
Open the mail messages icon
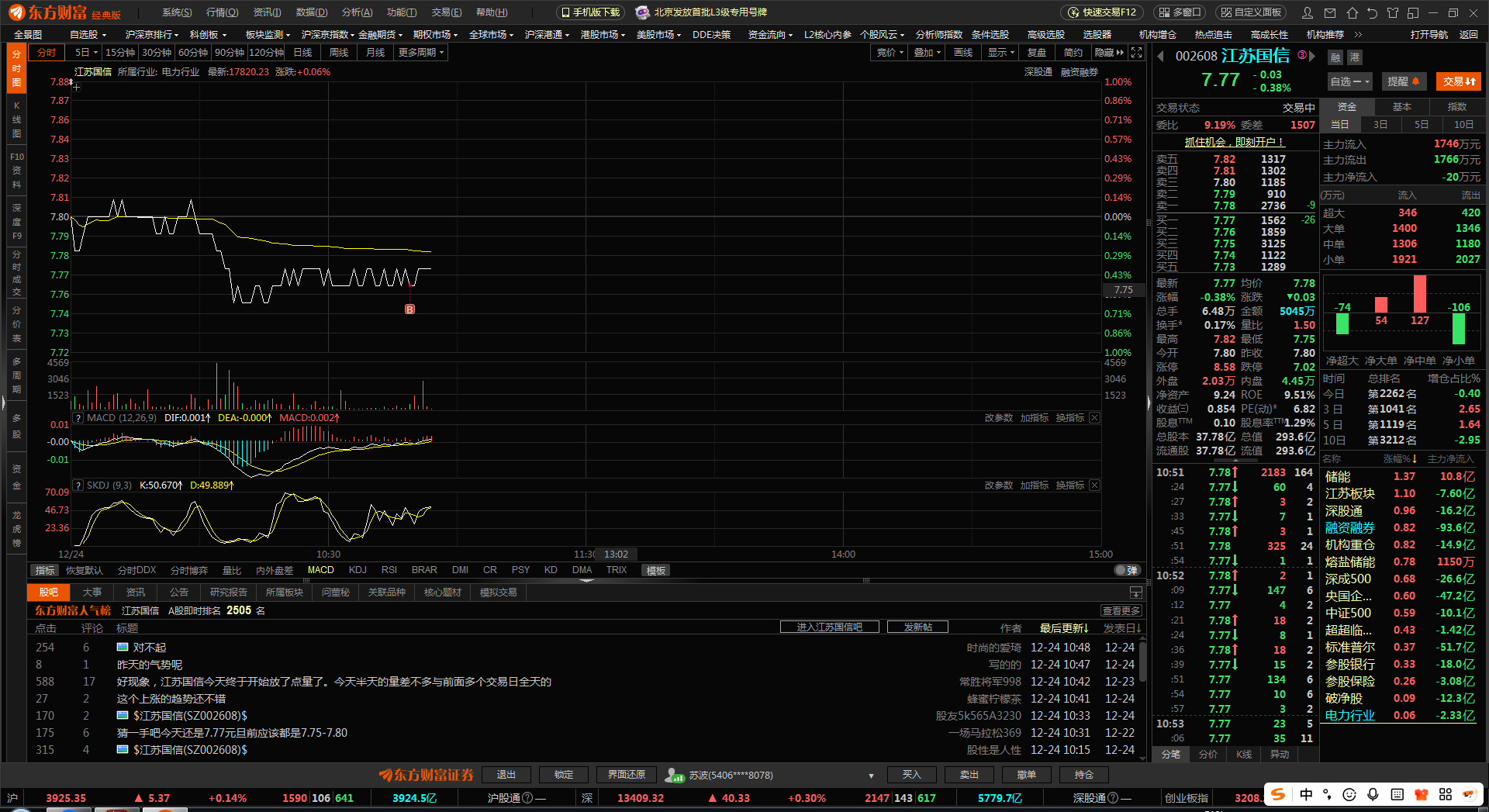[x=1330, y=12]
